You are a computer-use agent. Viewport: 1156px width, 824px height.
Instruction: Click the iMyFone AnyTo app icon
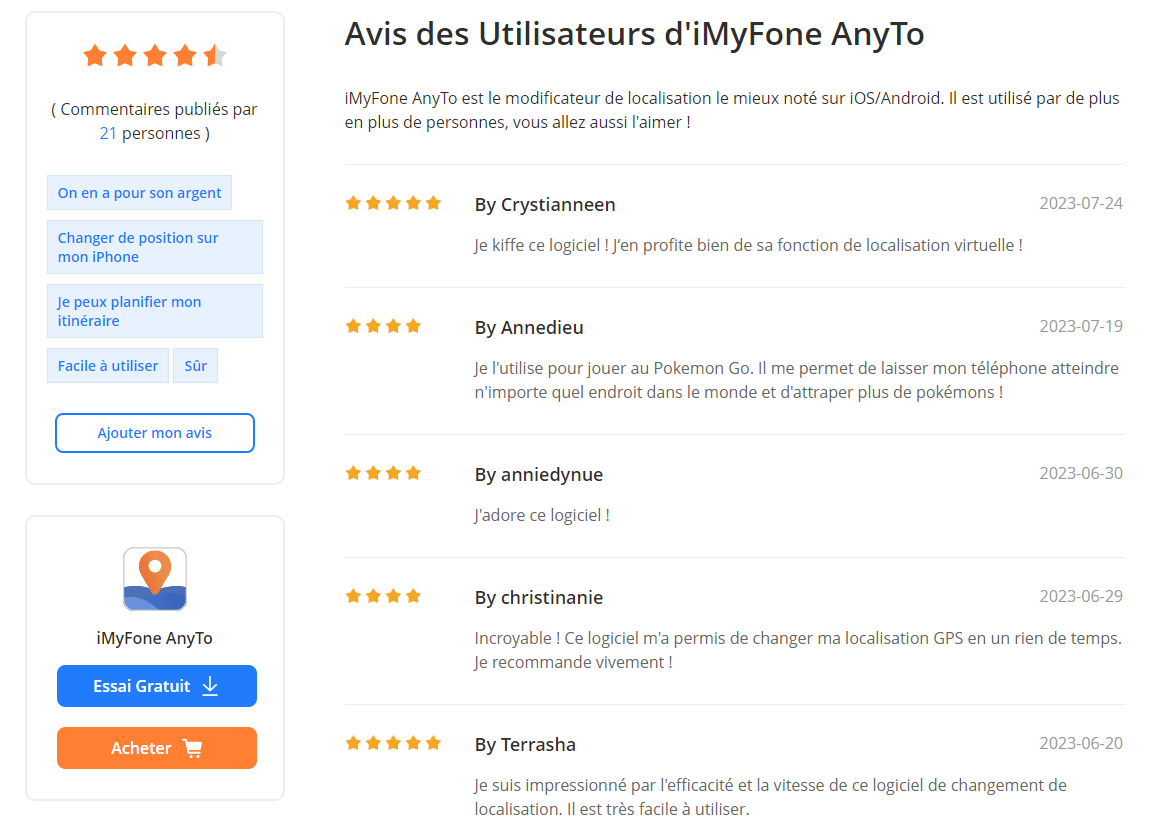click(x=155, y=578)
